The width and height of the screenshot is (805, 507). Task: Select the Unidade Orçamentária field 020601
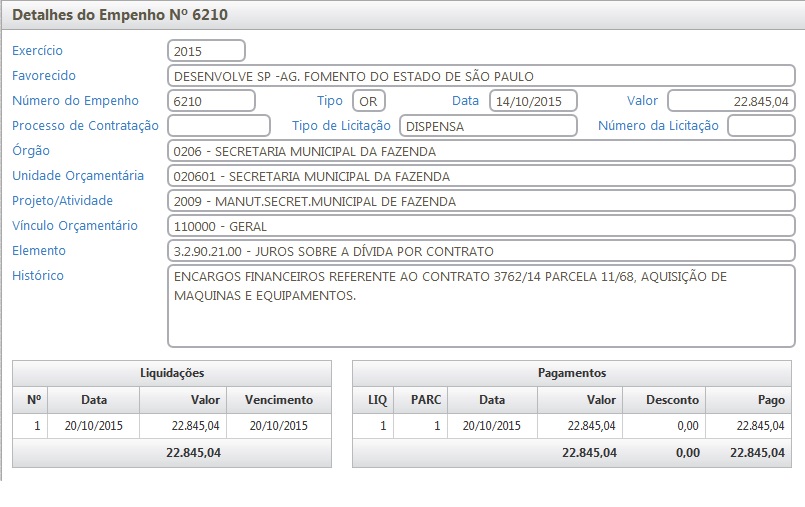pyautogui.click(x=481, y=176)
